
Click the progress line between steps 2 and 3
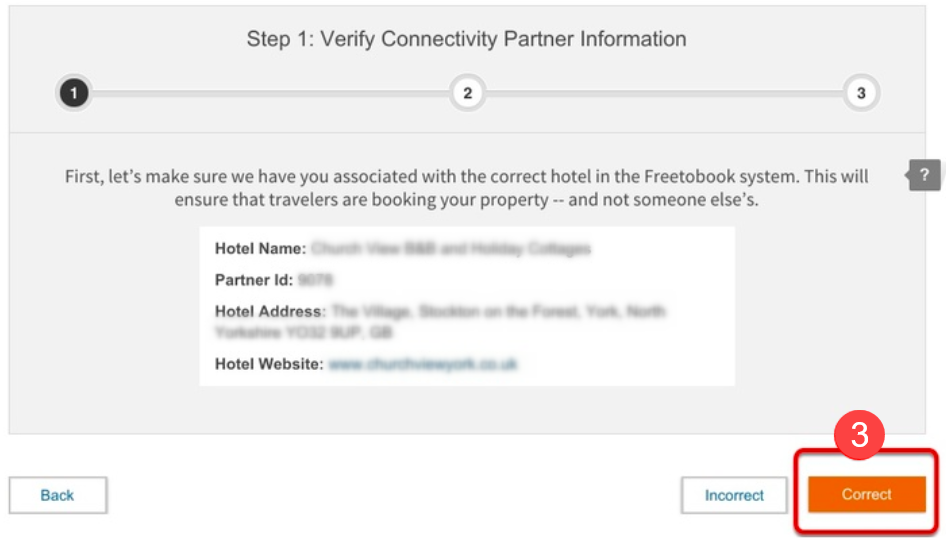tap(664, 94)
